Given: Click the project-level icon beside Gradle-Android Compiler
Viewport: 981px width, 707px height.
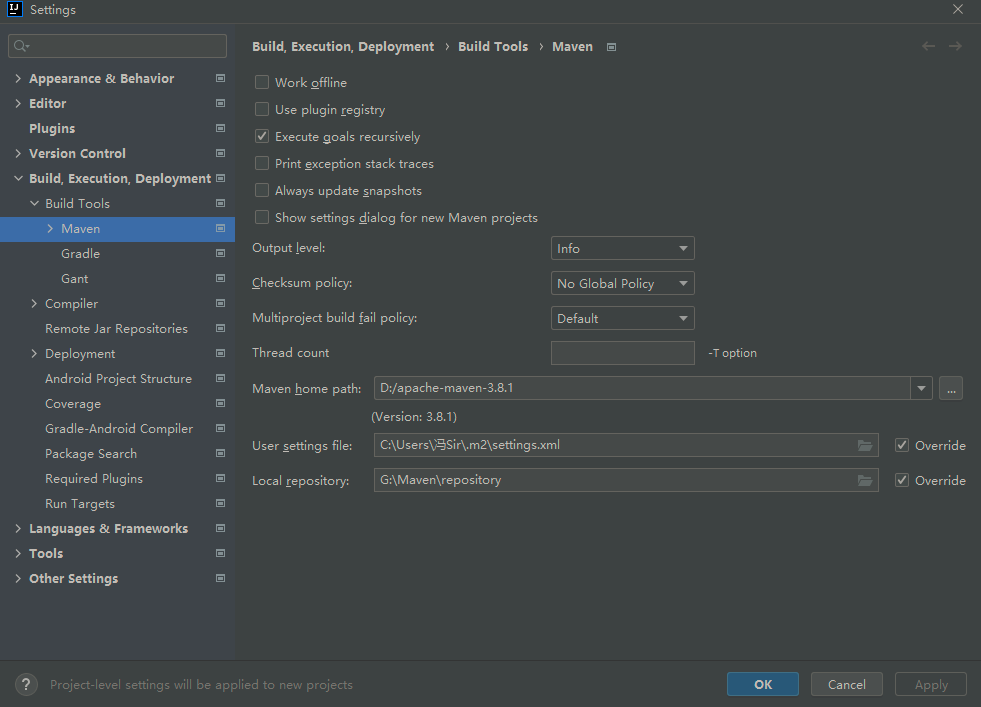Looking at the screenshot, I should pos(220,429).
